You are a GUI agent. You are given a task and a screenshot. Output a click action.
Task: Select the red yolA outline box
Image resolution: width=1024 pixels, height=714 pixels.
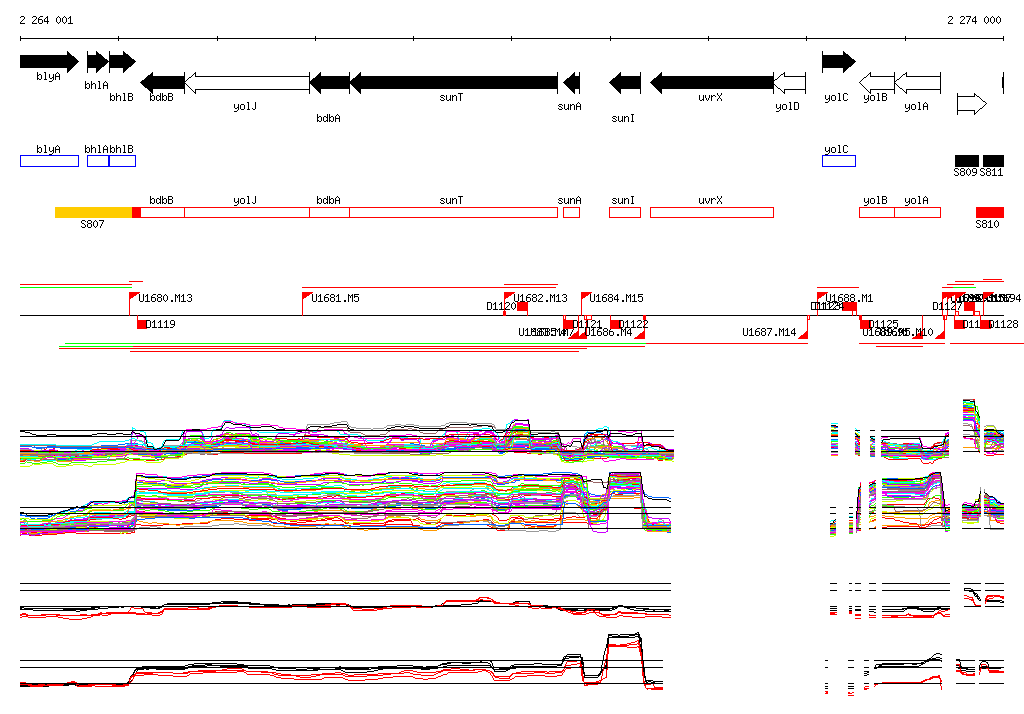(918, 212)
